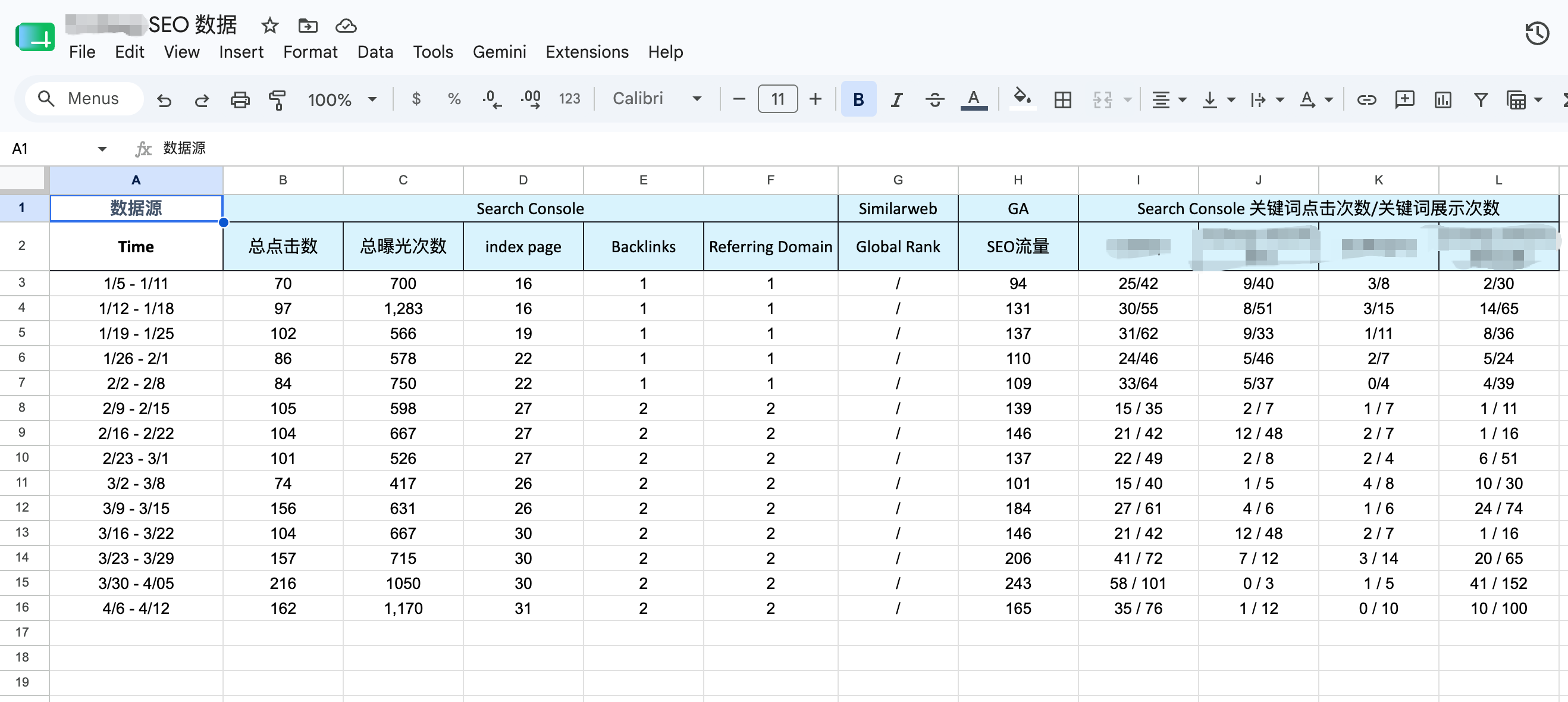Select the 1,283 cell
This screenshot has width=1568, height=702.
[403, 309]
